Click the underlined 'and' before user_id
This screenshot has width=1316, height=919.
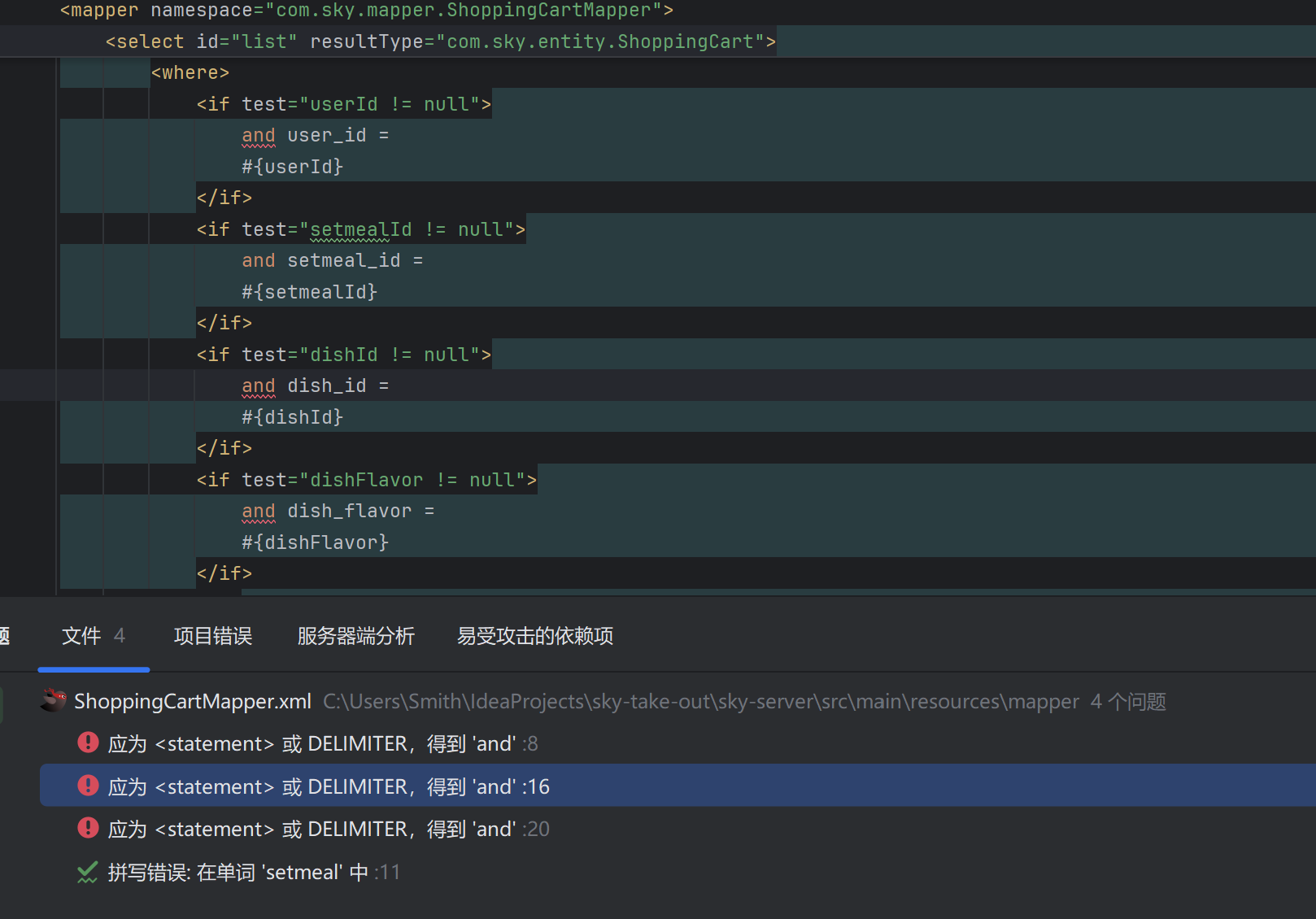[x=259, y=135]
